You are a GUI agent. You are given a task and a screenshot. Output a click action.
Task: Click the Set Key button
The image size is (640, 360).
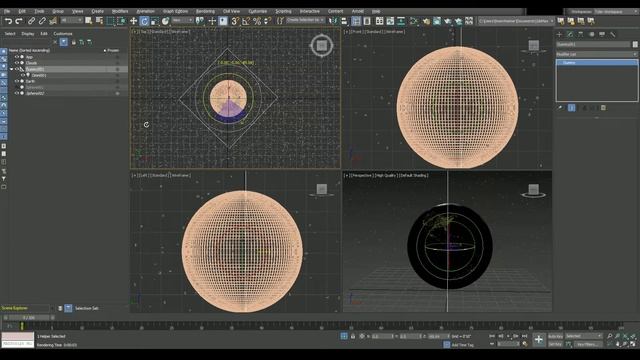pos(555,344)
